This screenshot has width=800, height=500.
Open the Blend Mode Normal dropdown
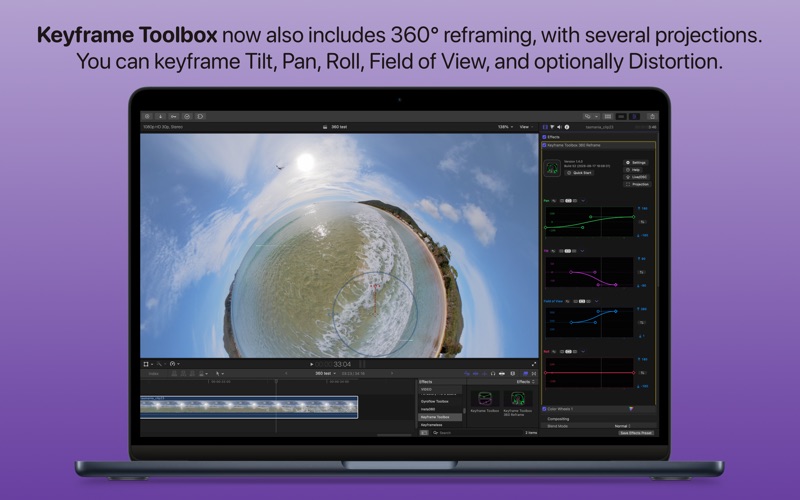tap(622, 426)
